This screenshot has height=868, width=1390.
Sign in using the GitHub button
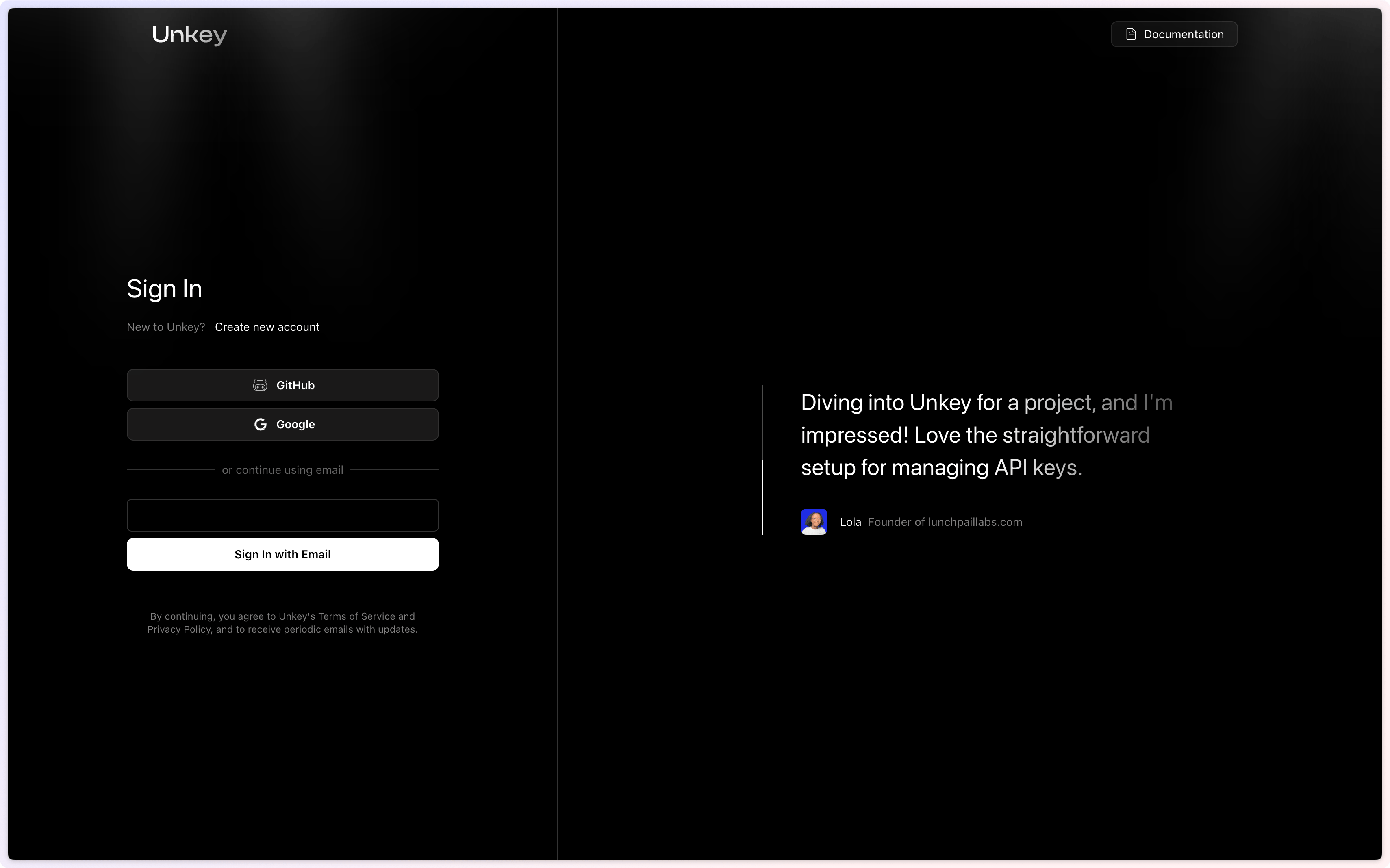click(x=282, y=385)
